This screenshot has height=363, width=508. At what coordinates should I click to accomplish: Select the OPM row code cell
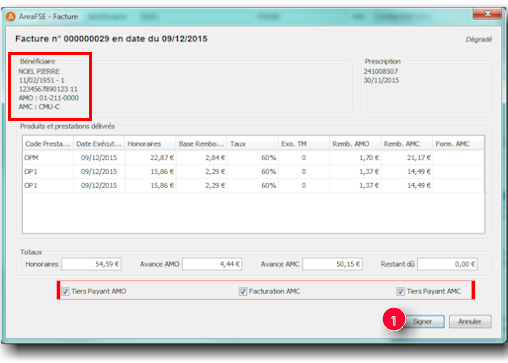click(x=48, y=158)
